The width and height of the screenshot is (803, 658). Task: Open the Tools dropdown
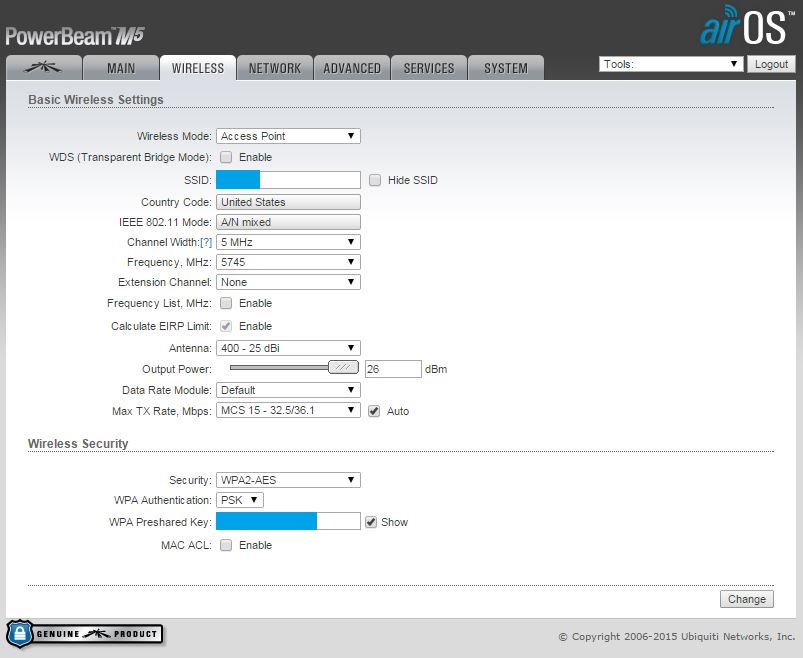(x=671, y=64)
